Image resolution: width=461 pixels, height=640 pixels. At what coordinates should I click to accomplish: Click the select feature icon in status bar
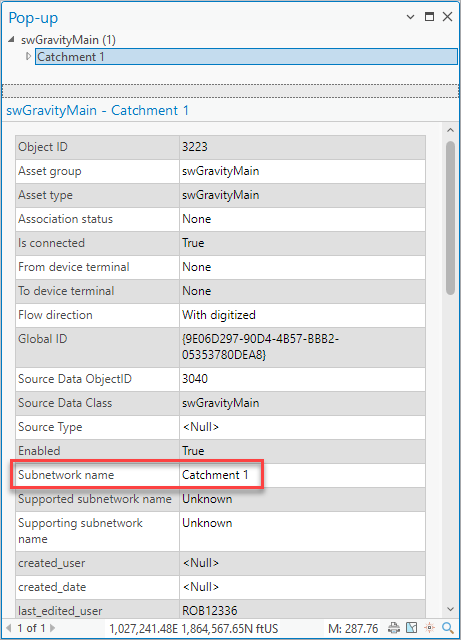click(412, 628)
